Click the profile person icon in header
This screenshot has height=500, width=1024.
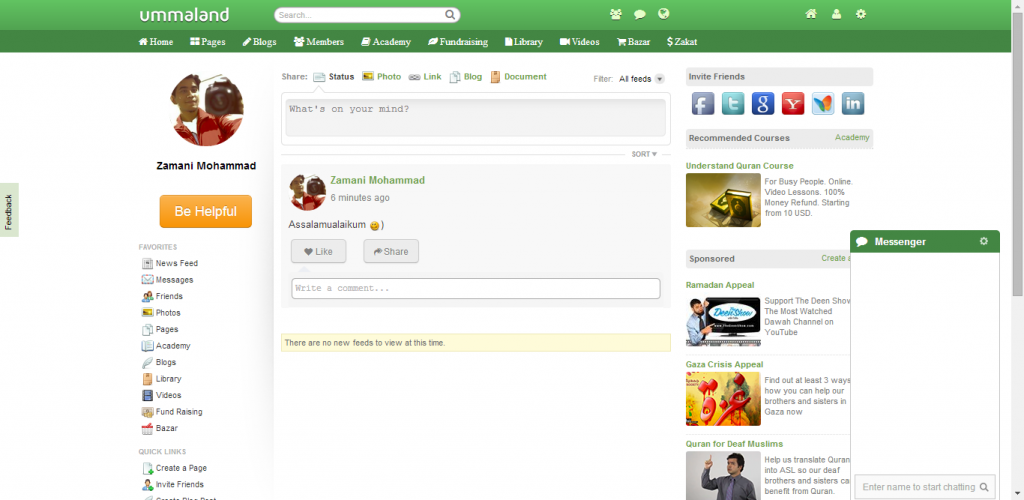click(836, 15)
